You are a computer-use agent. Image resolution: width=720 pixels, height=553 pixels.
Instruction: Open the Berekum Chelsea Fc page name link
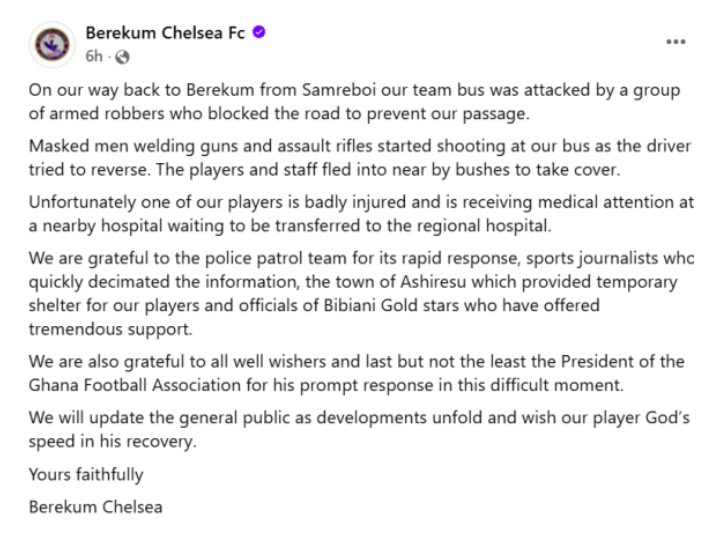(x=165, y=33)
